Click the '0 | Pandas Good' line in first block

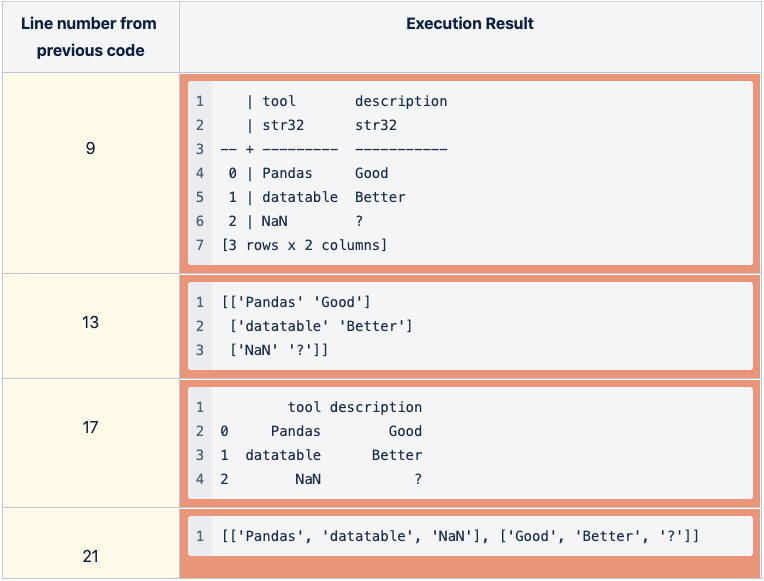[308, 173]
